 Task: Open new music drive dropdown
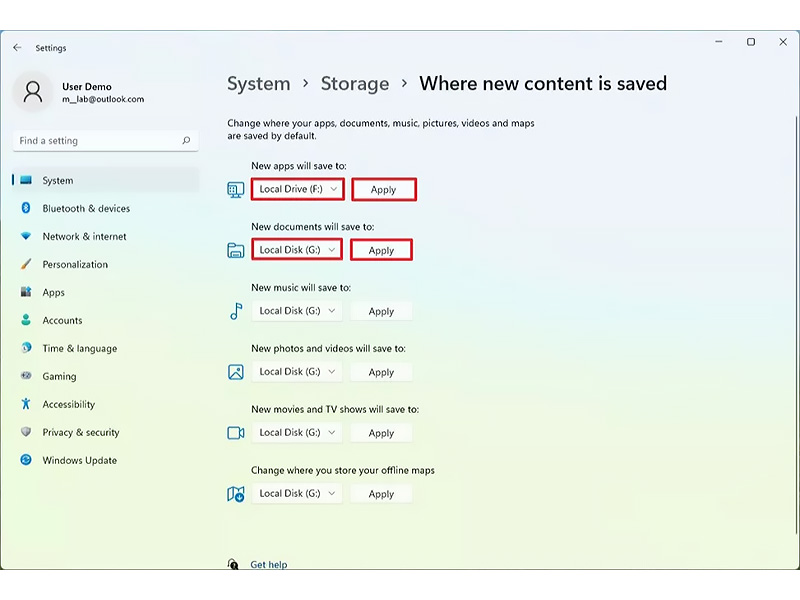(296, 311)
